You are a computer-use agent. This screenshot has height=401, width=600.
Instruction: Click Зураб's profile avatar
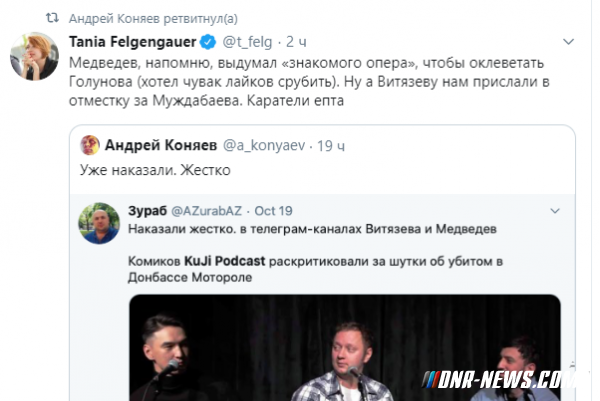point(99,223)
